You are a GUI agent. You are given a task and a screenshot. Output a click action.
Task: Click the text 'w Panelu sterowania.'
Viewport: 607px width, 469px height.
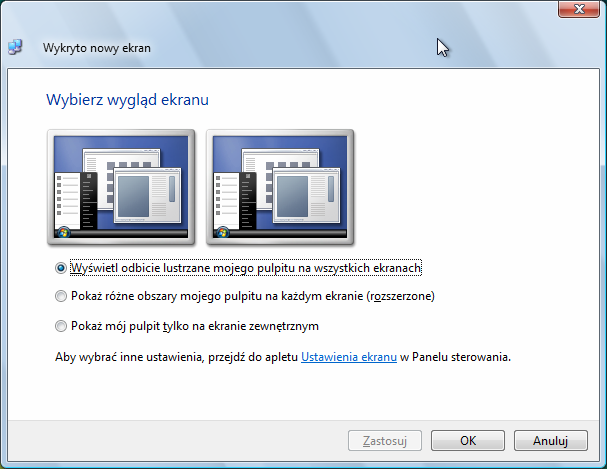click(455, 357)
